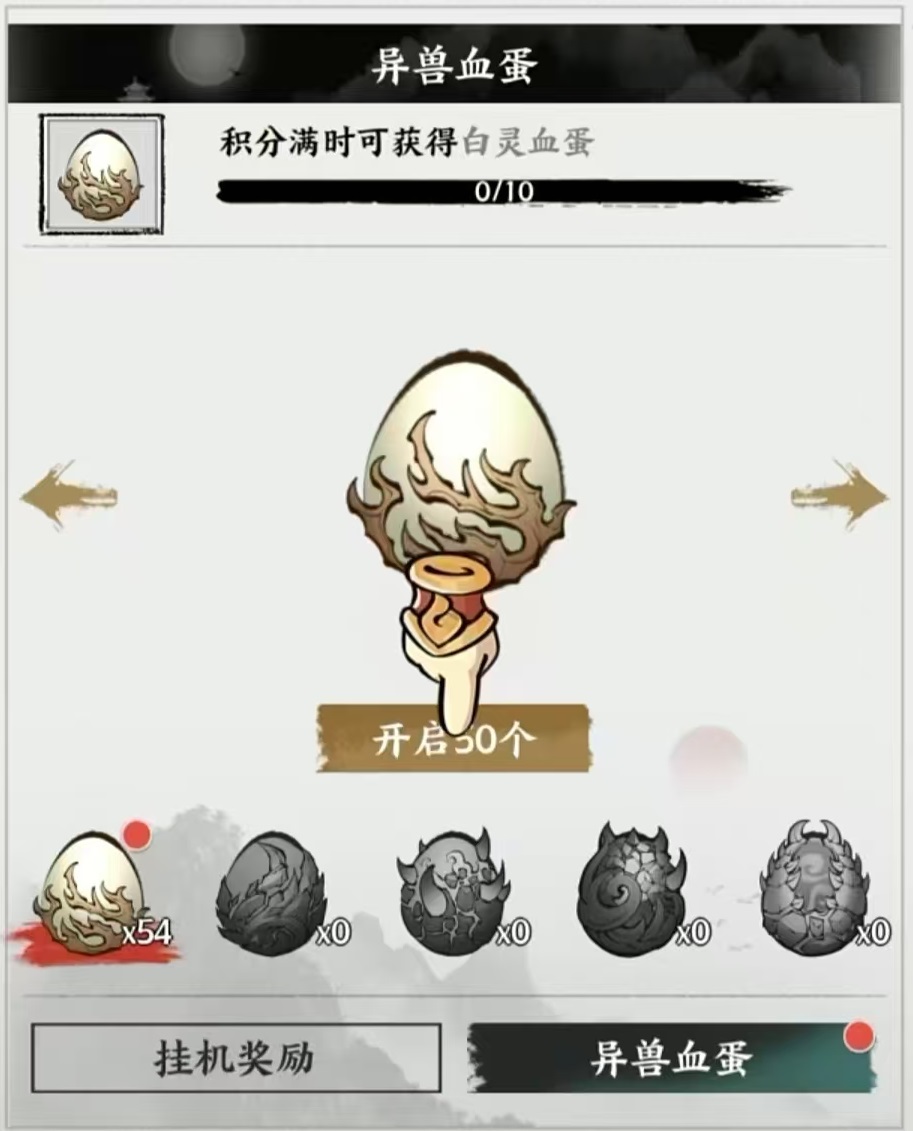This screenshot has width=913, height=1131.
Task: Select the third gray horned egg
Action: pos(454,892)
